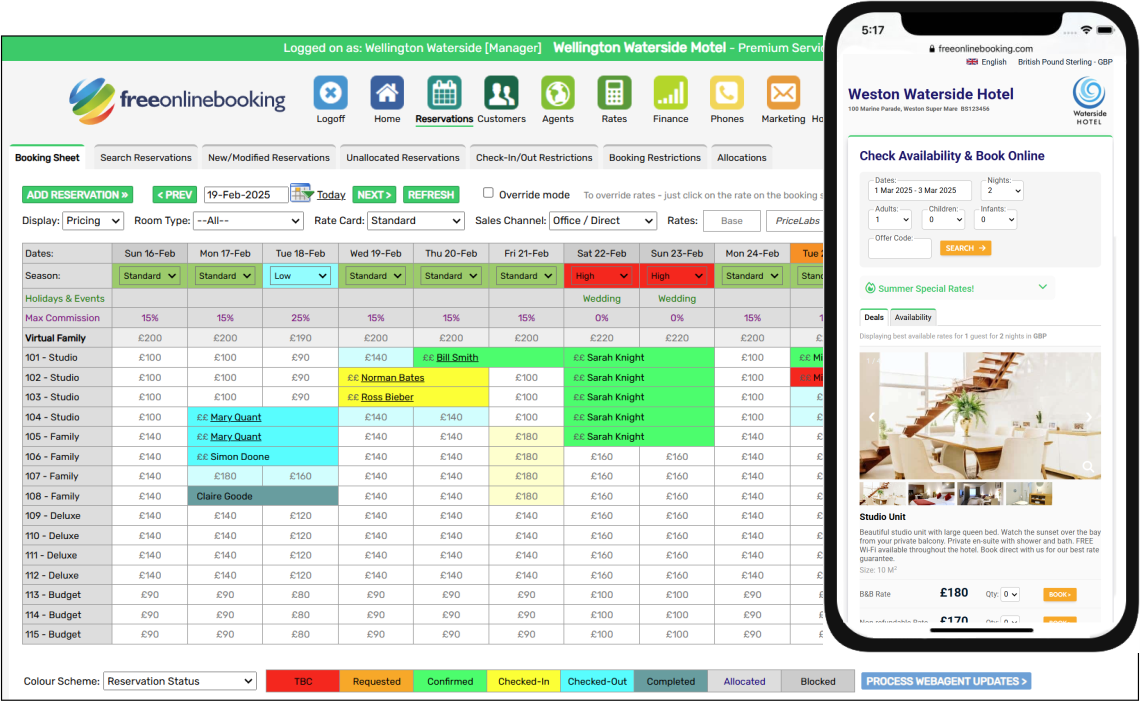Click the Logoff icon
Screen dimensions: 1140x701
click(x=330, y=93)
